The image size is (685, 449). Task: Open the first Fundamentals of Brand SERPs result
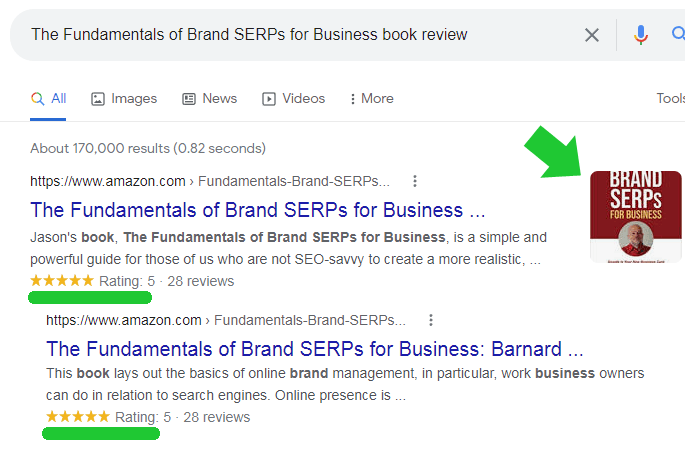pyautogui.click(x=258, y=210)
